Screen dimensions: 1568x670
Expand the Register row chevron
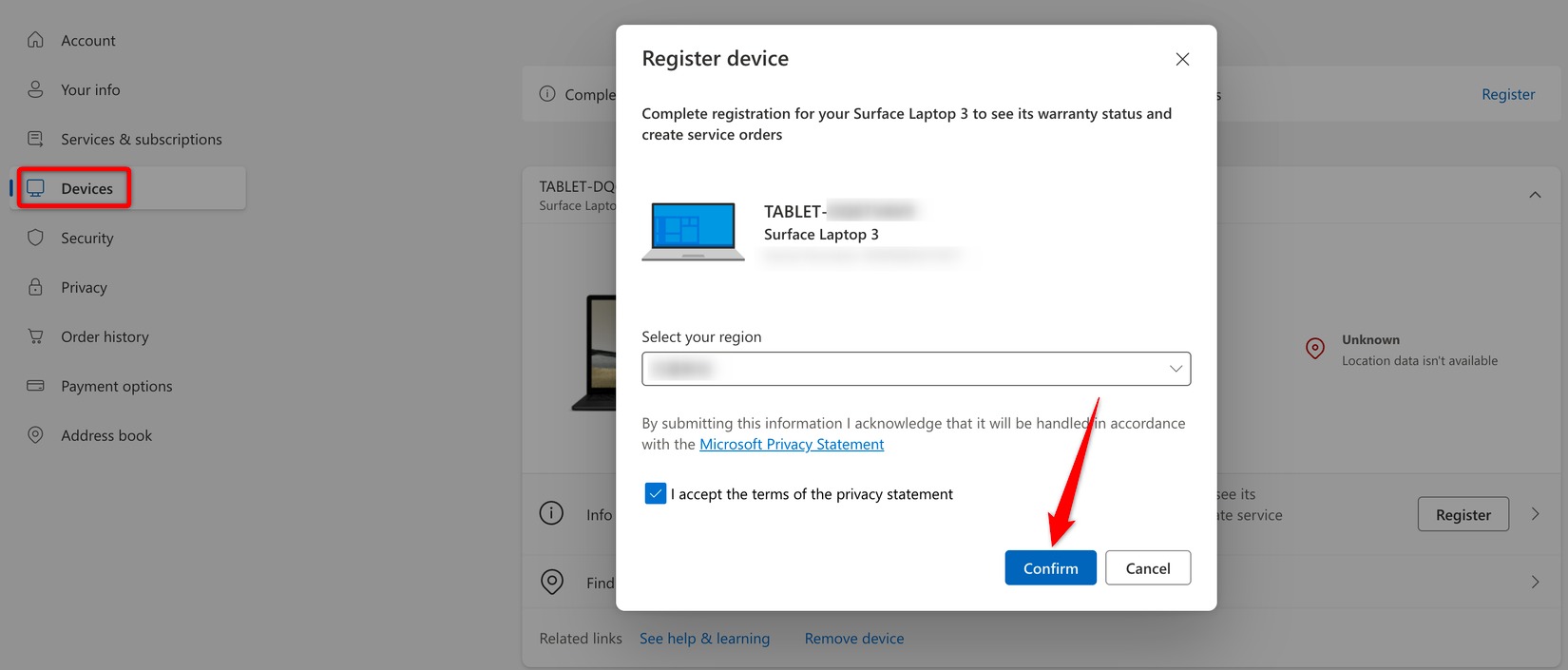pos(1536,513)
